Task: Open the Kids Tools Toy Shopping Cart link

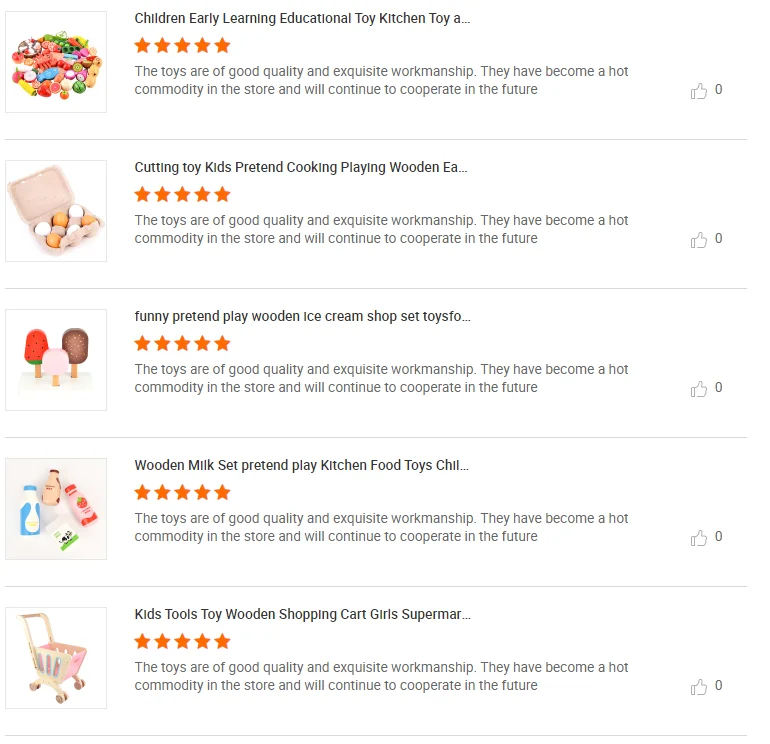Action: [302, 614]
